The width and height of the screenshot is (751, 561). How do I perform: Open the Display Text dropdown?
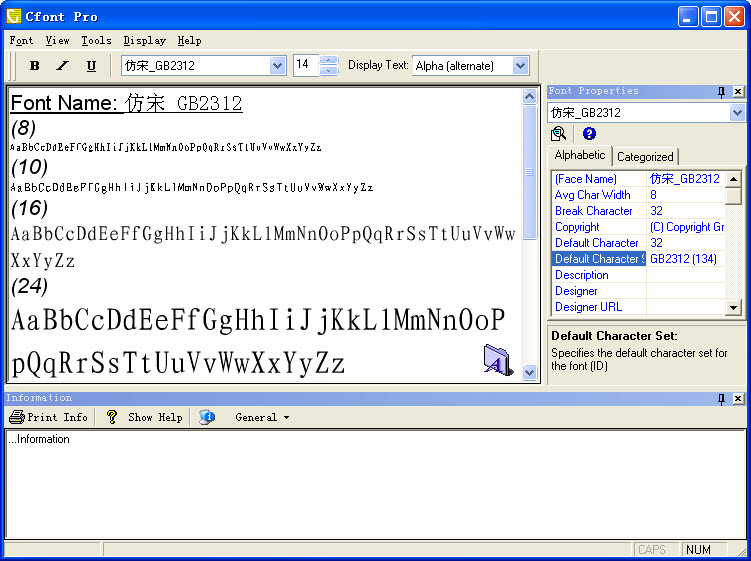tap(520, 66)
